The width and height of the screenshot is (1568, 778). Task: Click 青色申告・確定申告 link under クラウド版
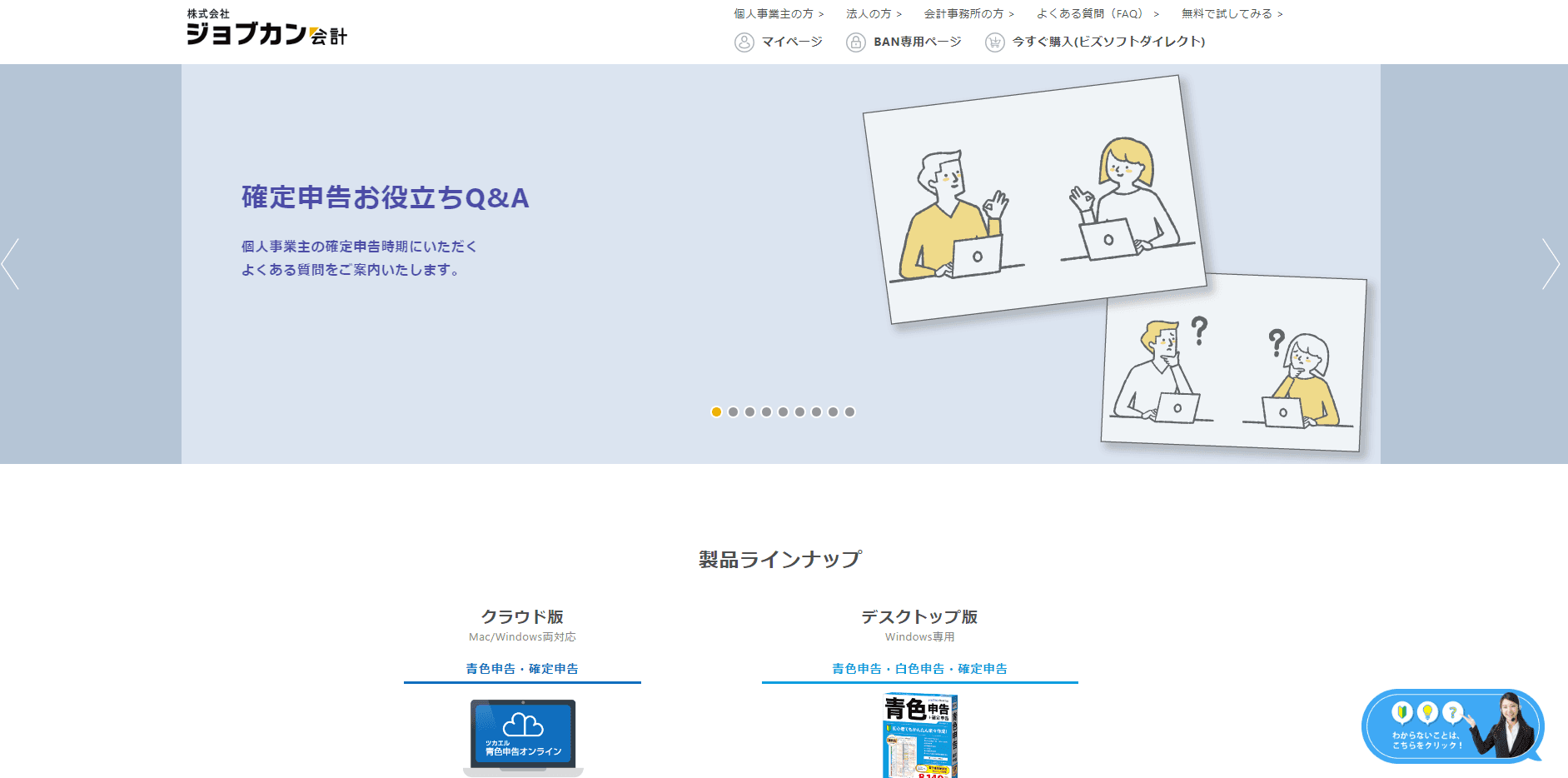click(522, 669)
